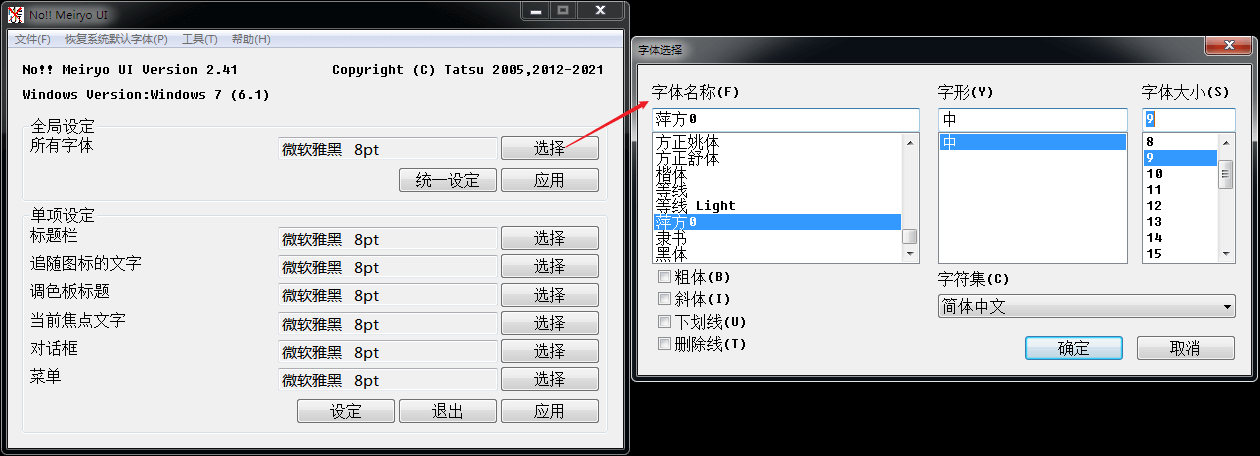Click 选择 button for 对话框
1260x456 pixels.
coord(549,351)
